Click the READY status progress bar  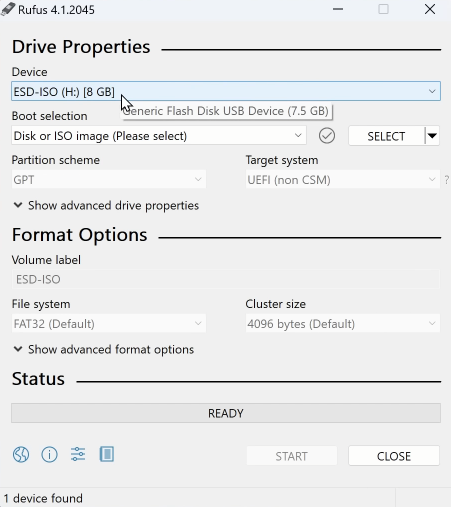[x=226, y=413]
